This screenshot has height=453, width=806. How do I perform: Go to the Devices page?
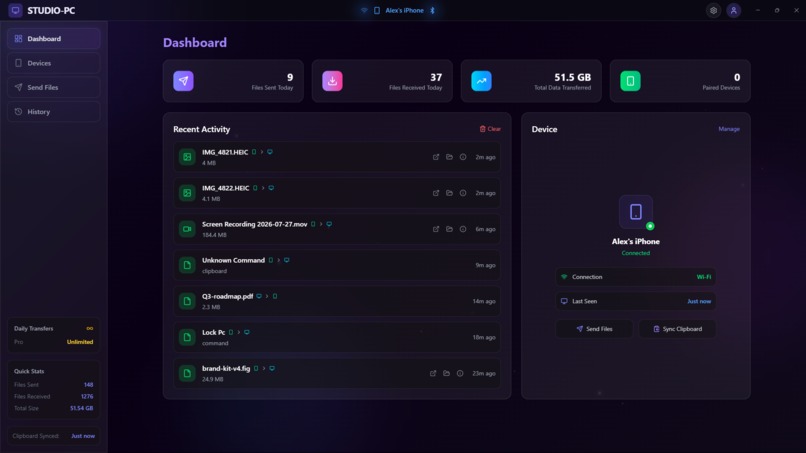pyautogui.click(x=53, y=63)
